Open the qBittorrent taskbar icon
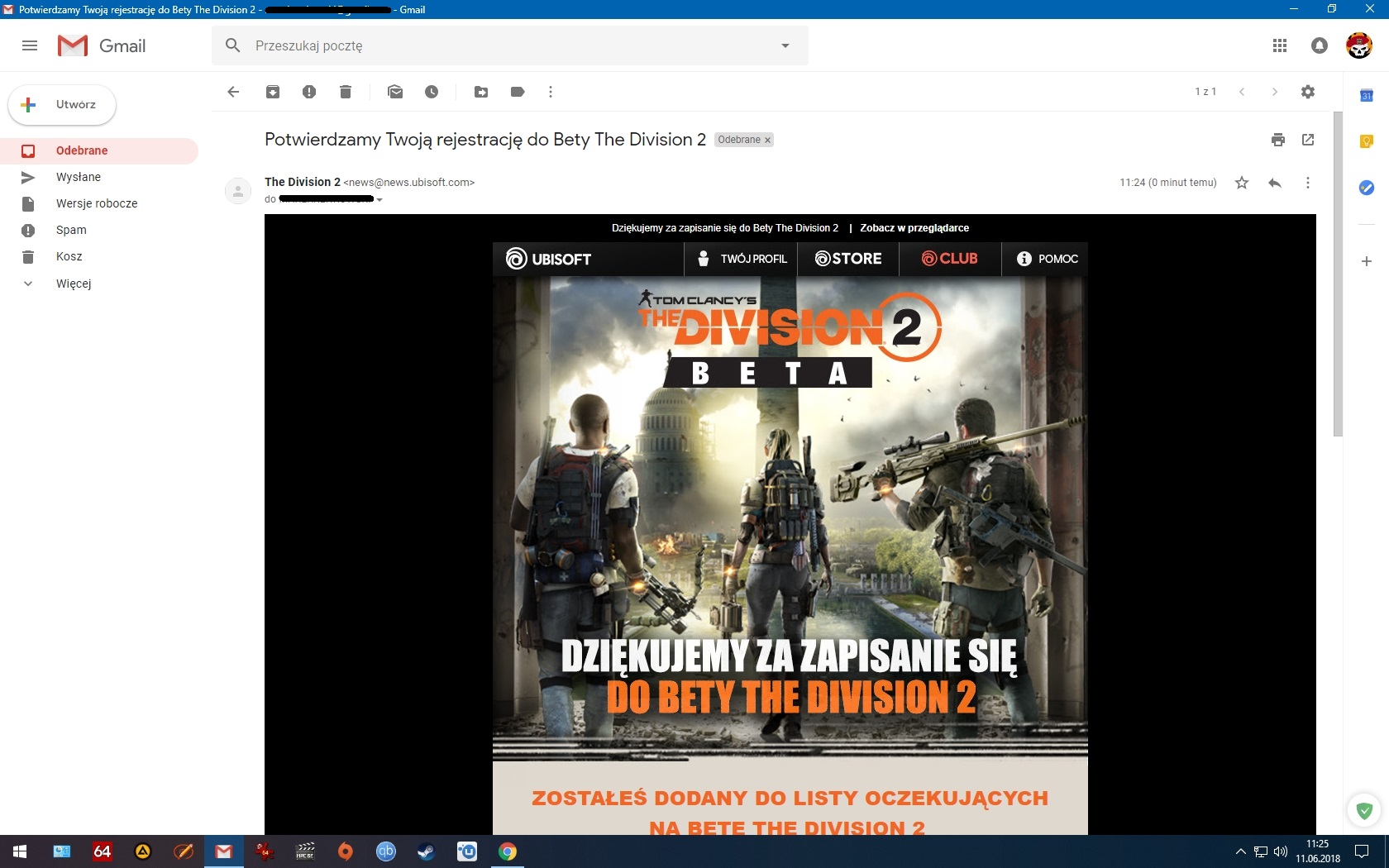The height and width of the screenshot is (868, 1389). 386,851
